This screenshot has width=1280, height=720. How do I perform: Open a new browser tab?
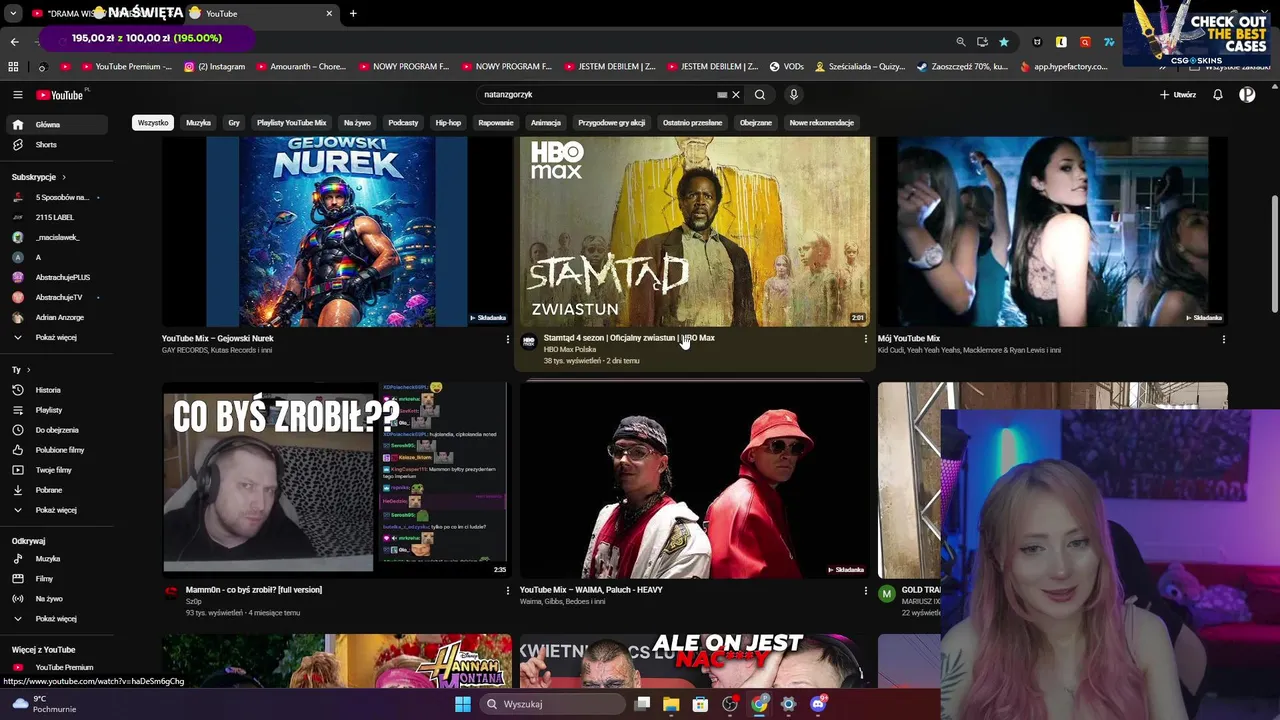tap(353, 13)
